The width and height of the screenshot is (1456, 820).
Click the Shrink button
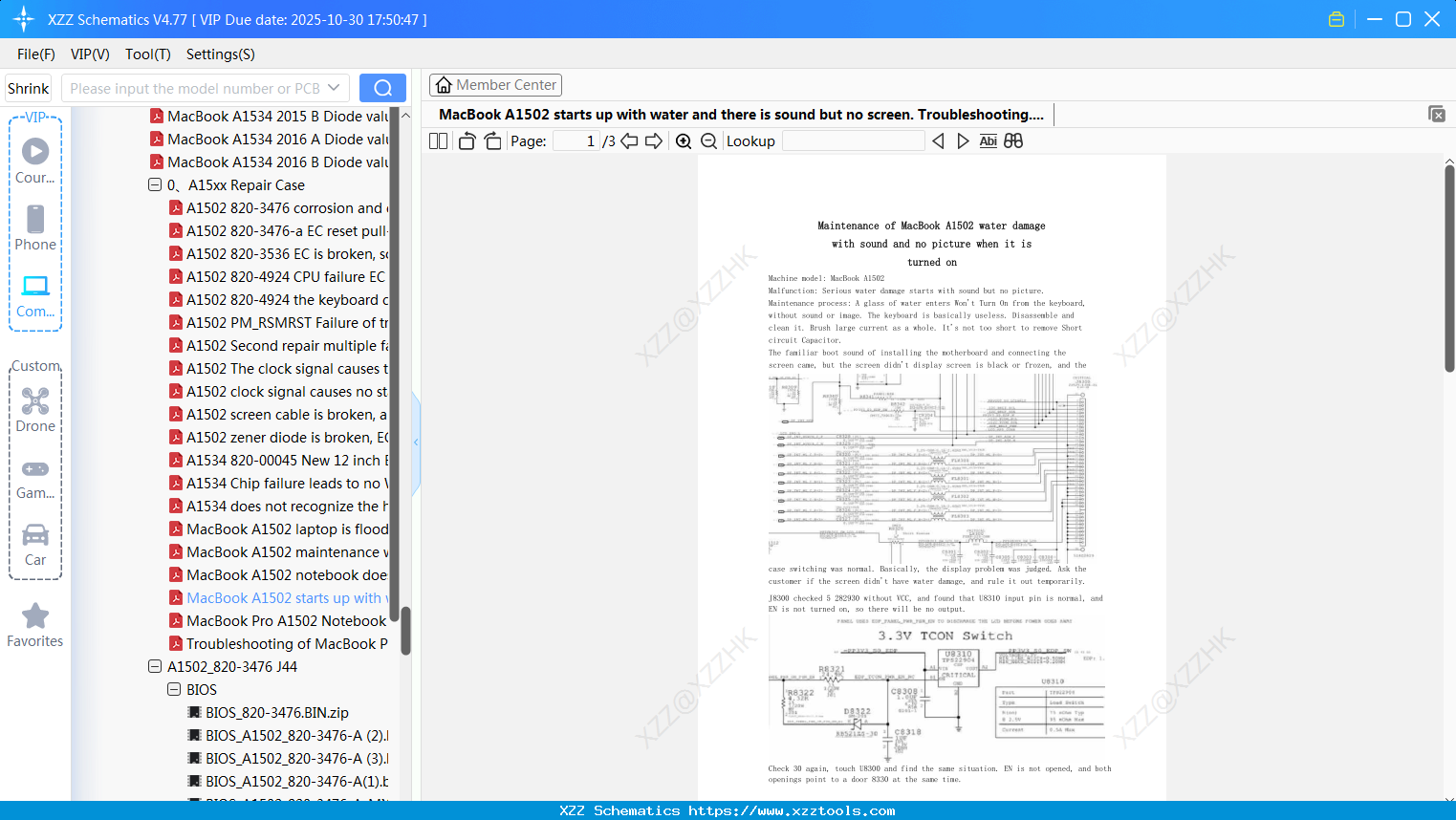tap(29, 88)
